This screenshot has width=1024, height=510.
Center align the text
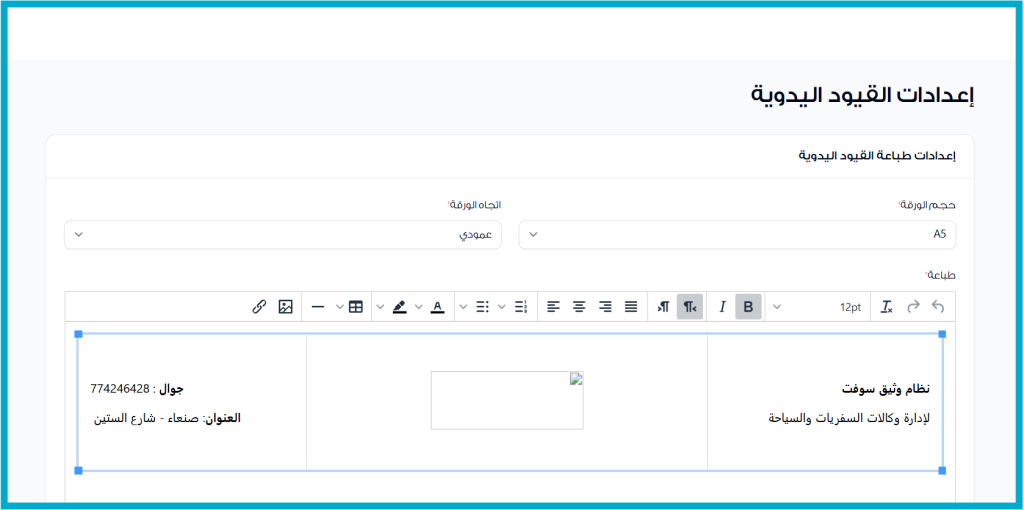pos(579,307)
